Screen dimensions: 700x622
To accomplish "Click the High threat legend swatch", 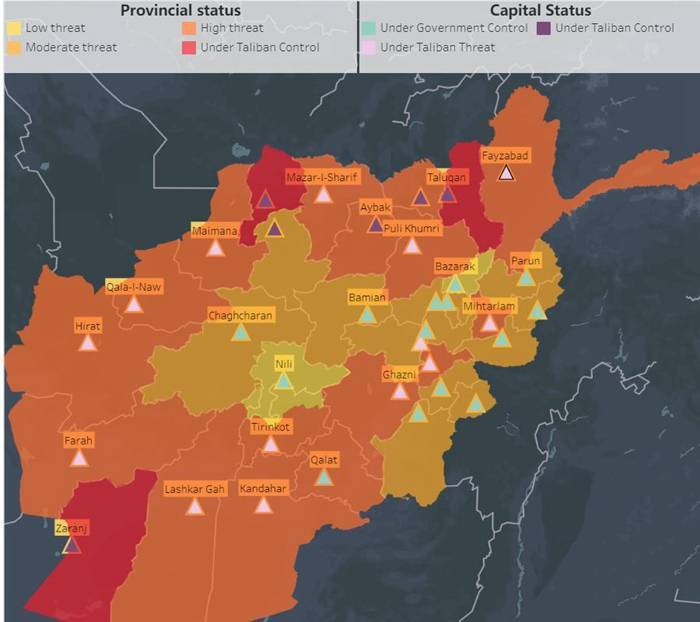I will pyautogui.click(x=189, y=28).
